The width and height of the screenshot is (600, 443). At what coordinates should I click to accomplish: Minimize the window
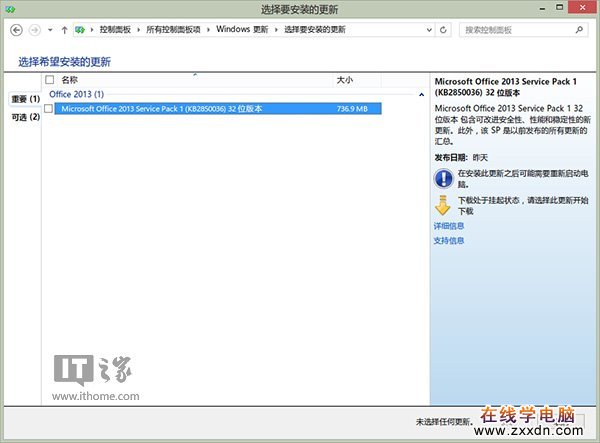(x=542, y=8)
